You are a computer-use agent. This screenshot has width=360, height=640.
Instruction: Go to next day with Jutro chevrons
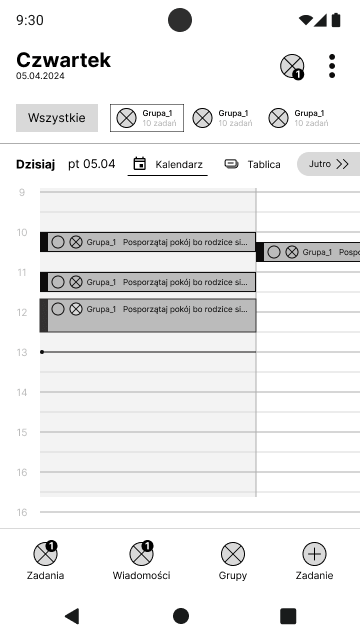point(329,164)
